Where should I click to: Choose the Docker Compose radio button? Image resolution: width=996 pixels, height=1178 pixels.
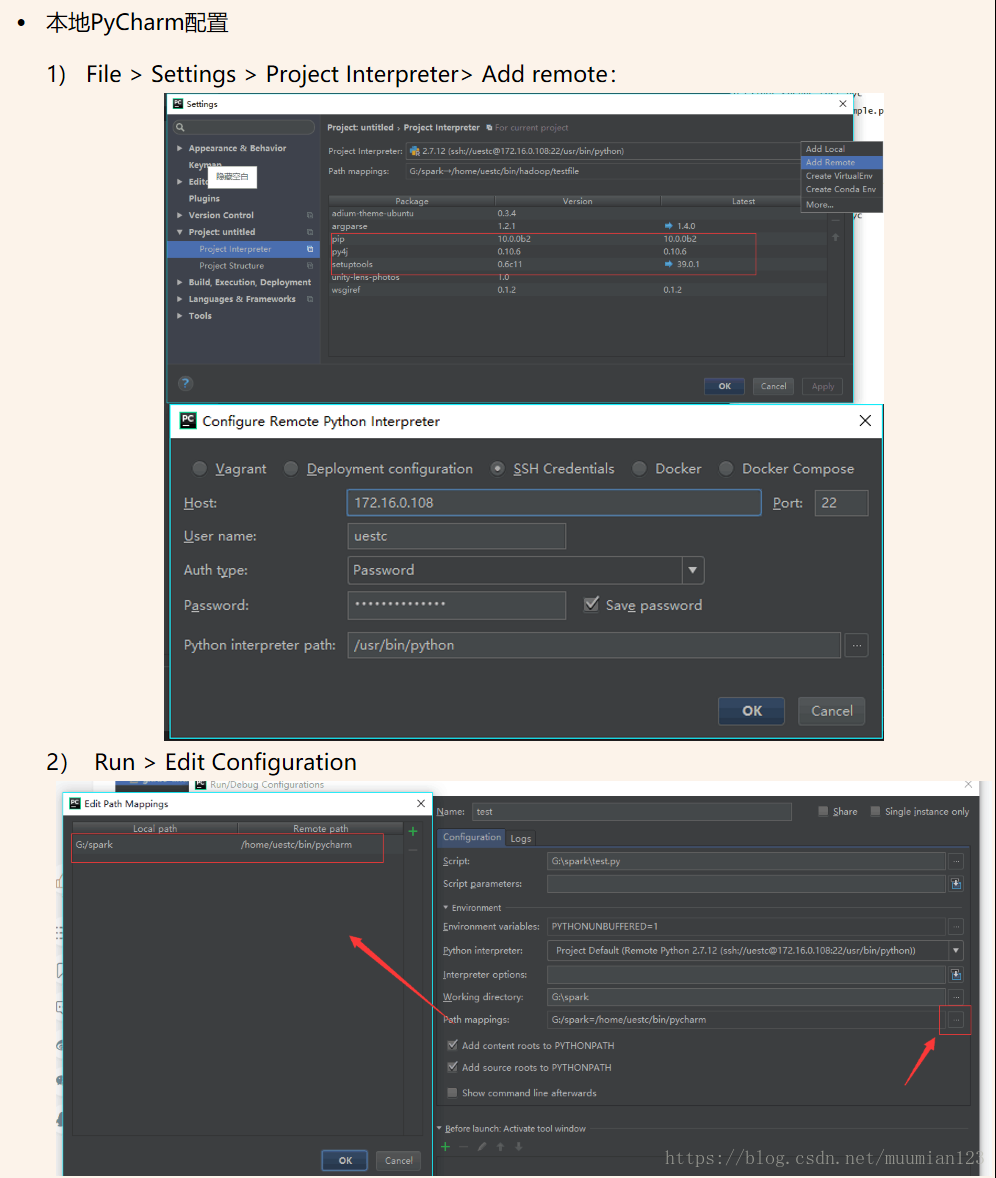726,469
